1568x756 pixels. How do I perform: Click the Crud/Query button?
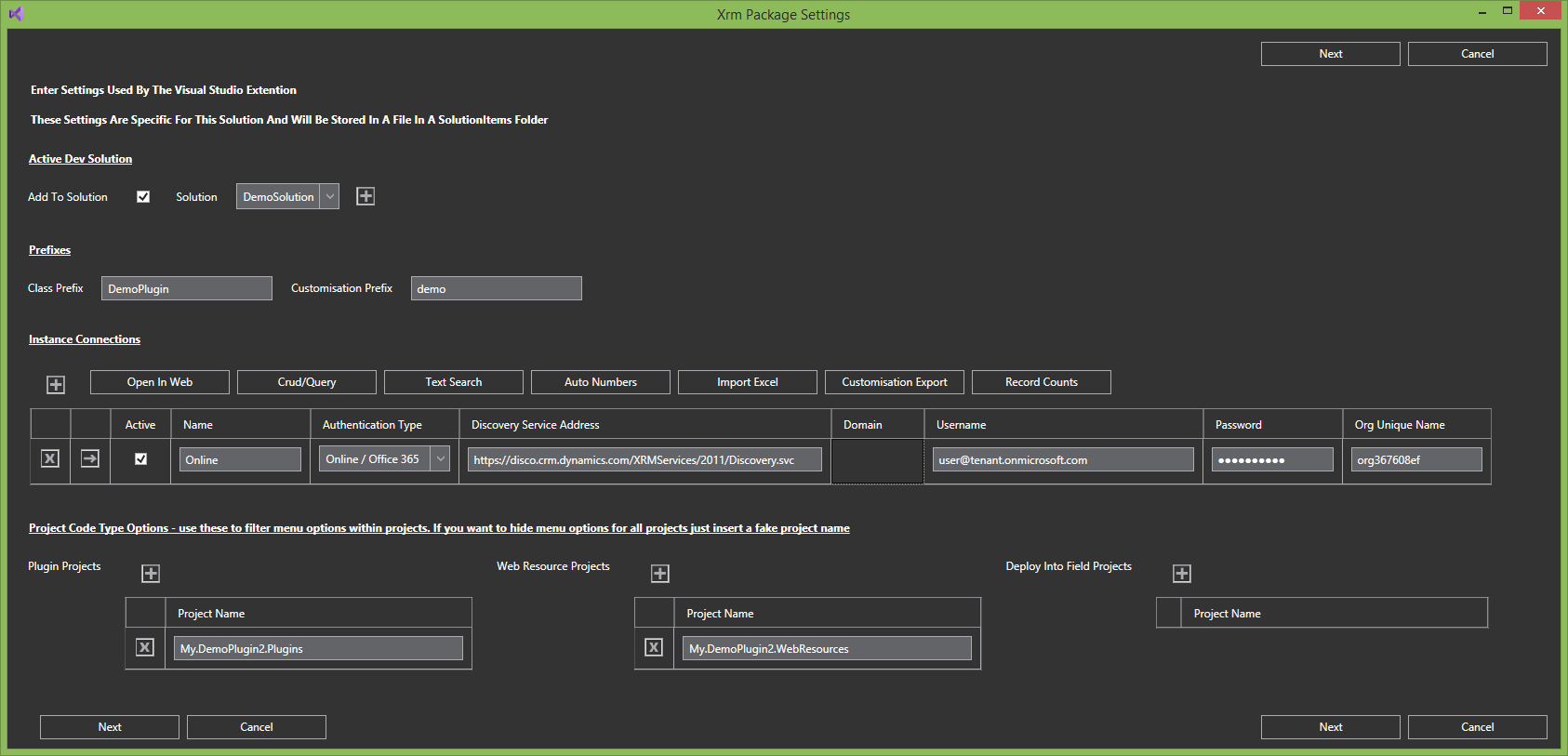[307, 382]
